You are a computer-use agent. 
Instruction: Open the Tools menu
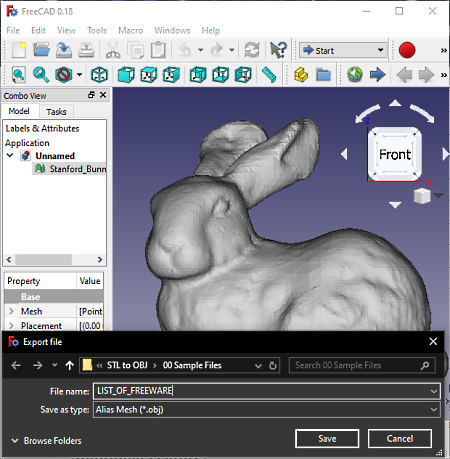[x=97, y=30]
